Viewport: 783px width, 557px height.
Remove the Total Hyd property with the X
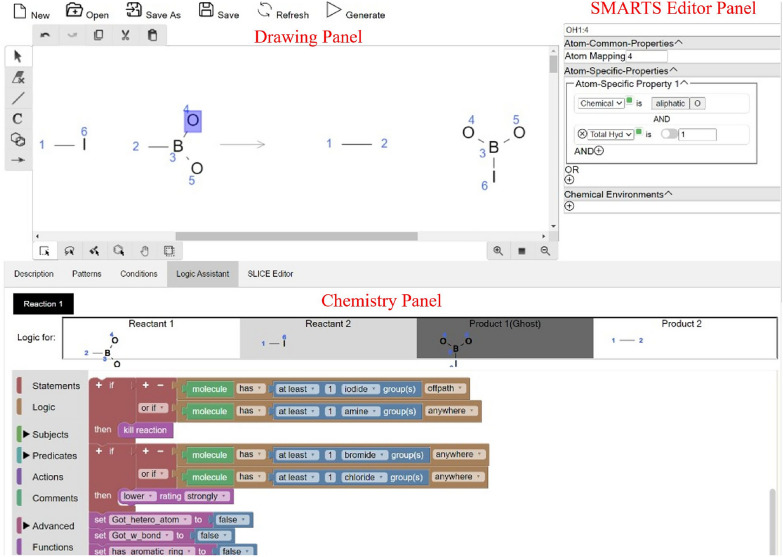[582, 134]
